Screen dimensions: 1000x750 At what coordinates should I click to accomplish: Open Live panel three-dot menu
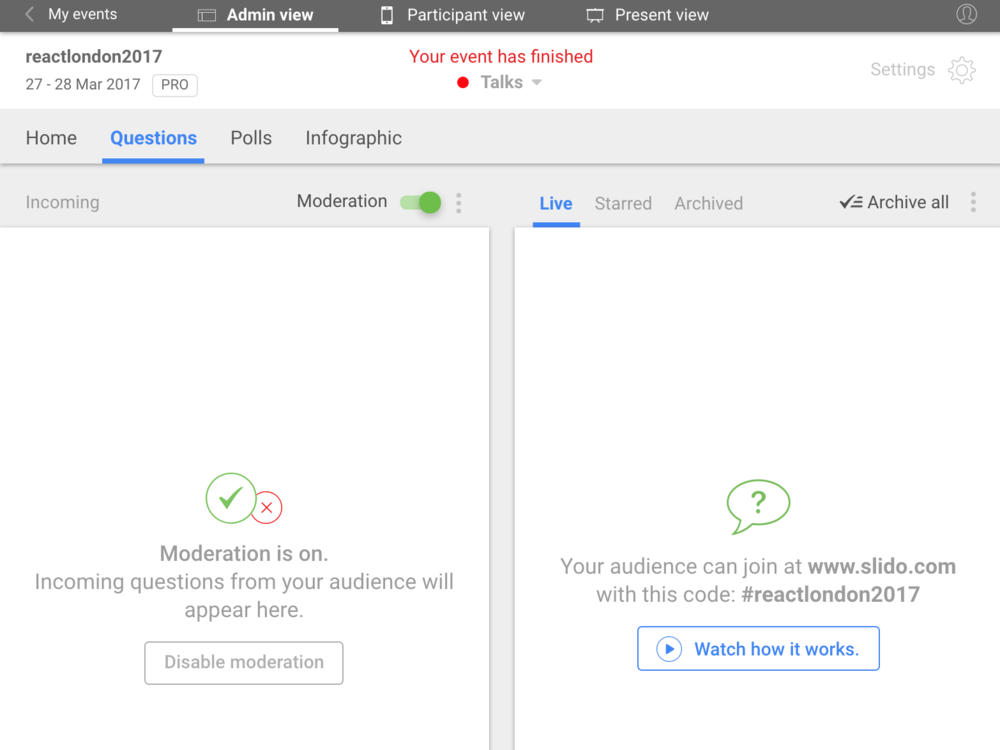click(973, 203)
